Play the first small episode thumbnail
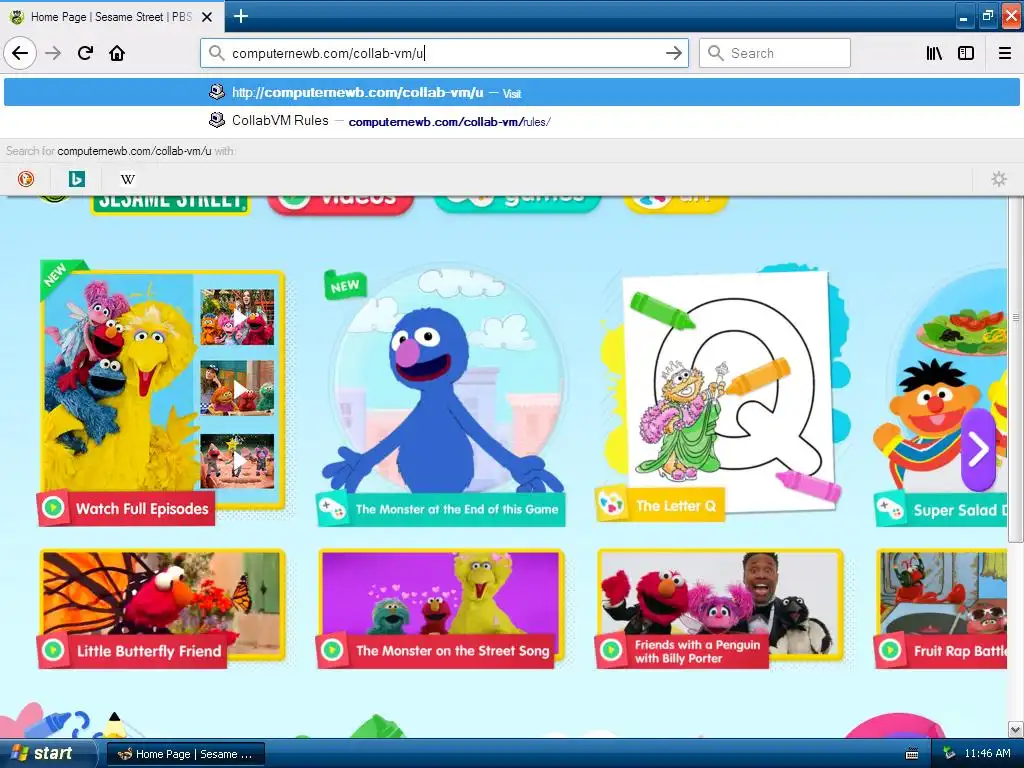Screen dimensions: 1024x768 (237, 317)
